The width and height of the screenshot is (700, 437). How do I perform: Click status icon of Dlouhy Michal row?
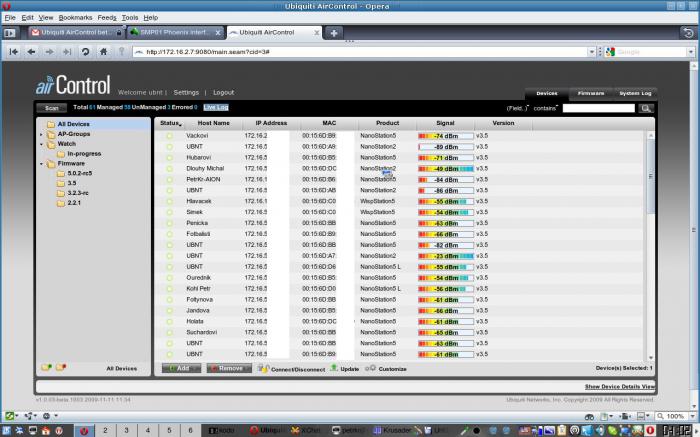point(169,169)
